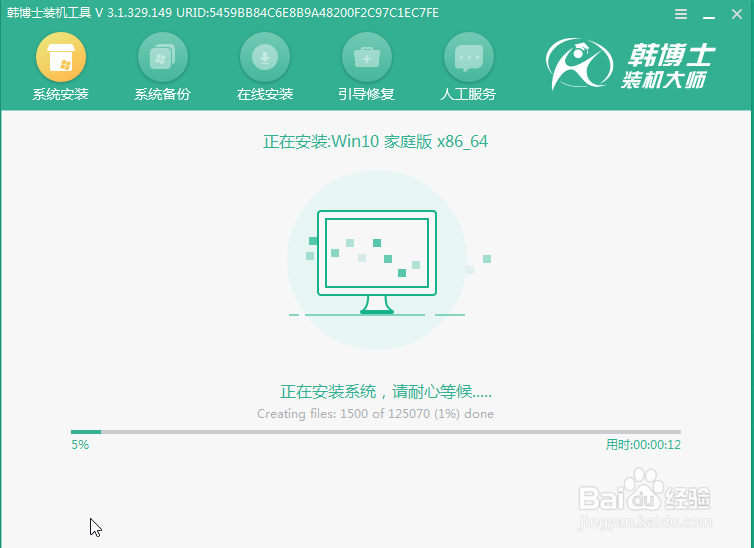Click the monitor installation illustration
Viewport: 754px width, 548px height.
click(x=377, y=260)
